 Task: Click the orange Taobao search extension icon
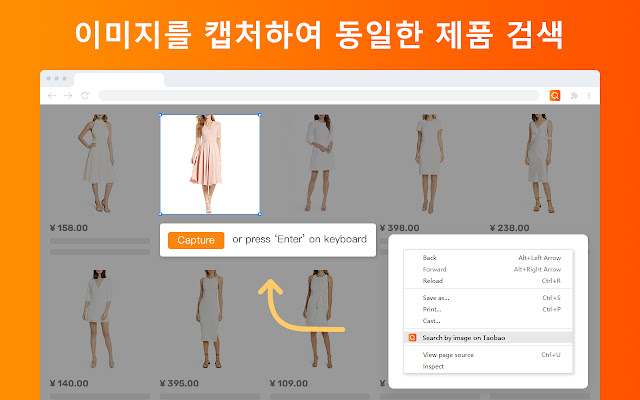[555, 96]
